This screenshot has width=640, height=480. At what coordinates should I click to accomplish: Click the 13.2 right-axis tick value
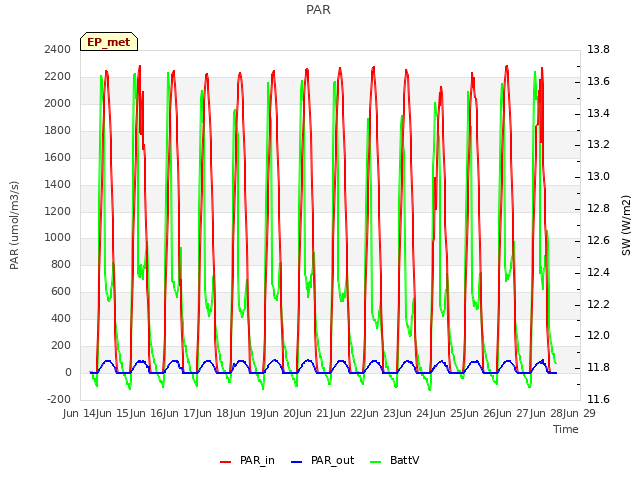click(x=598, y=144)
